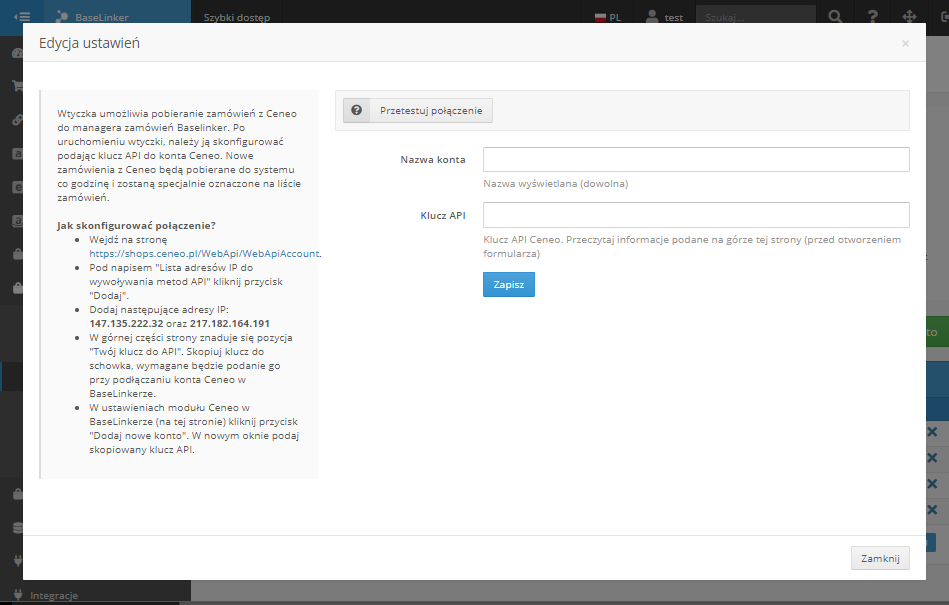Click the hint Nazwa wyświetlana (dowolna)
This screenshot has width=949, height=605.
556,184
